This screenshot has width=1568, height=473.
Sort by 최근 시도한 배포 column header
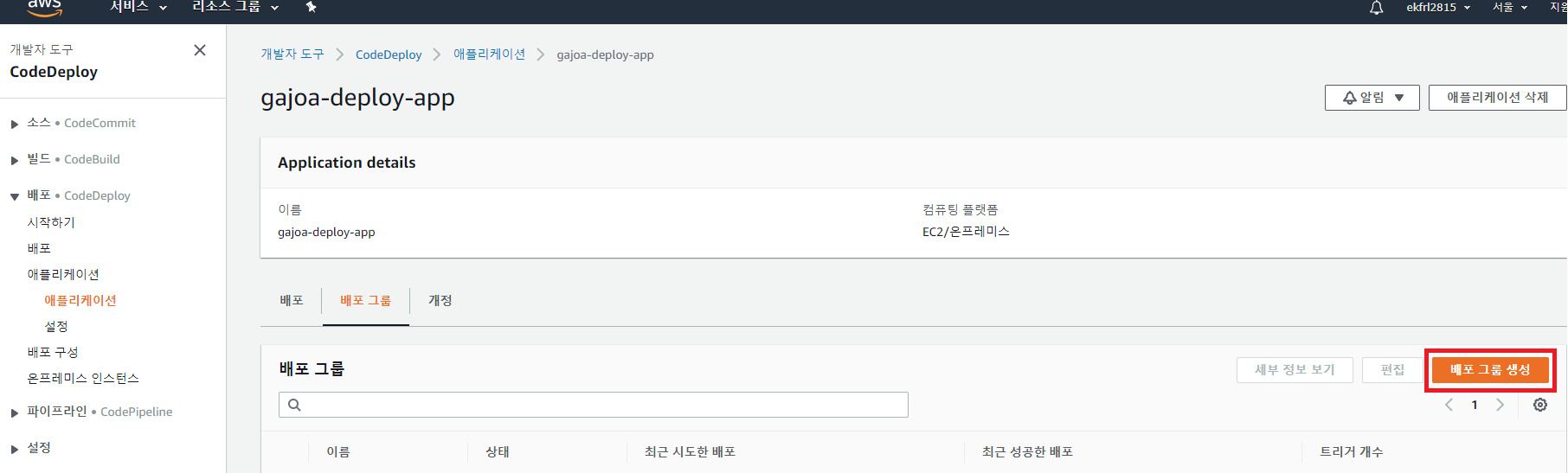click(x=690, y=451)
